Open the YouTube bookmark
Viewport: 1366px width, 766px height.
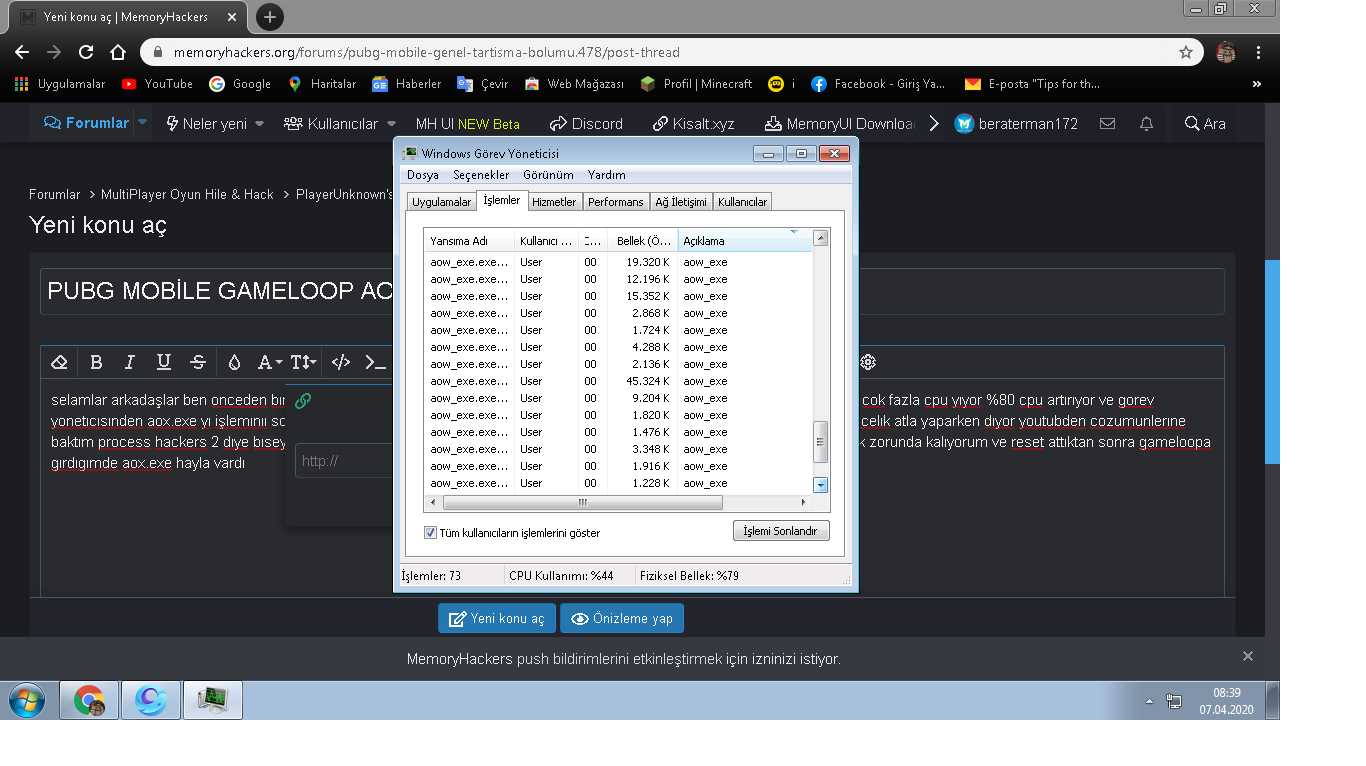coord(157,84)
